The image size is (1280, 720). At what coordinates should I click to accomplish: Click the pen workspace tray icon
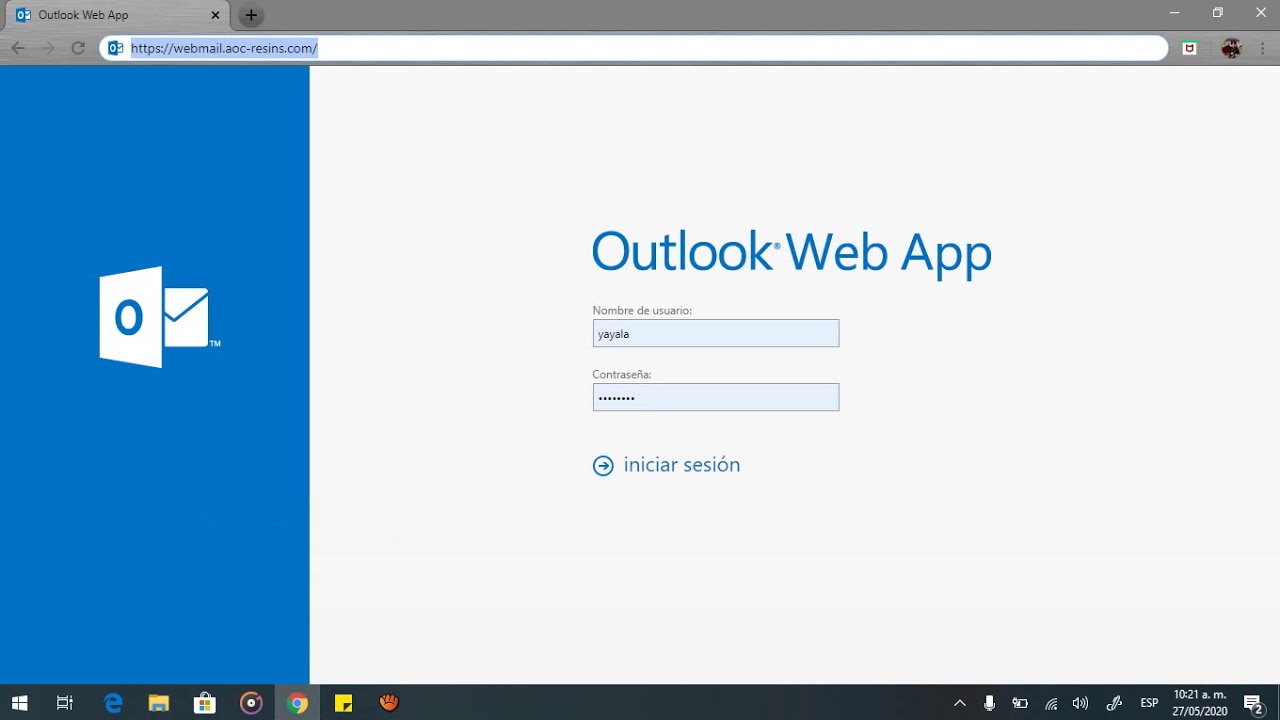click(x=1114, y=703)
